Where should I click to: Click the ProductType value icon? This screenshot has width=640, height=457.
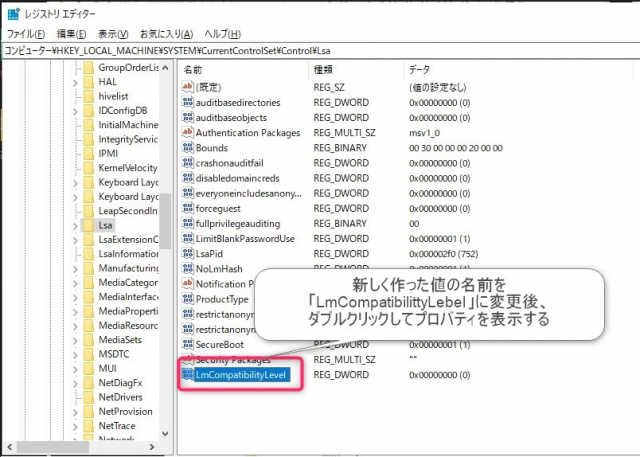coord(187,299)
